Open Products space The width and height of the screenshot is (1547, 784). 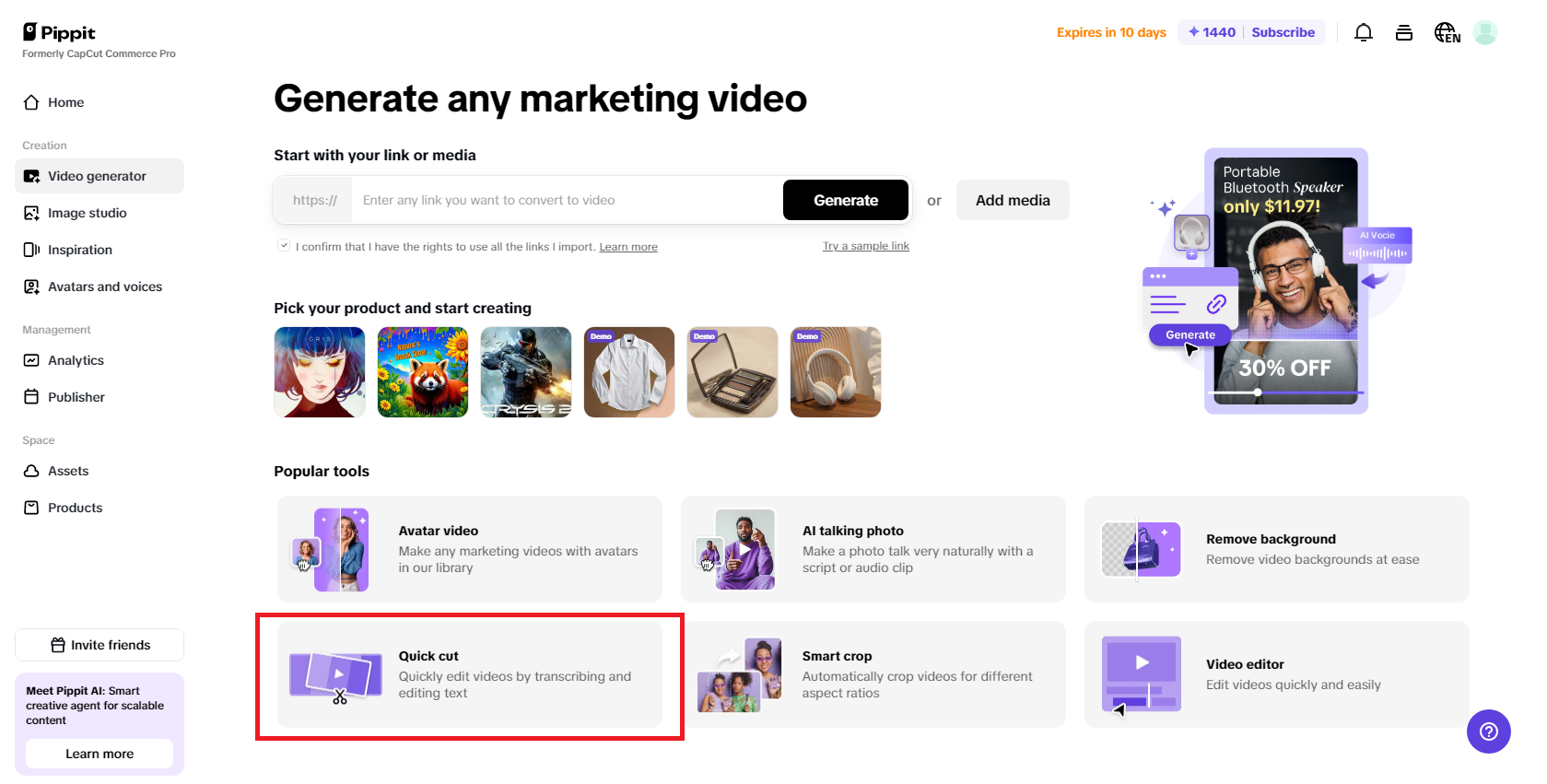coord(100,508)
